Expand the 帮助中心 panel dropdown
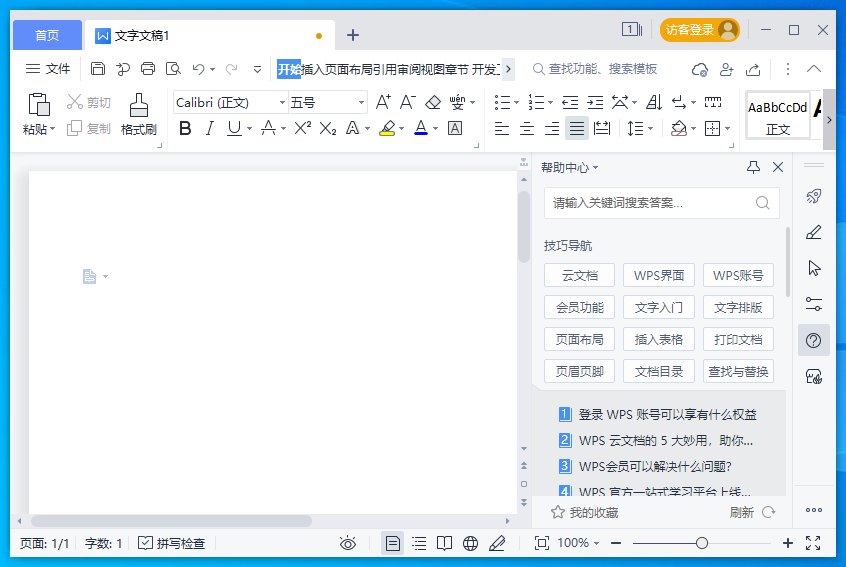Viewport: 846px width, 567px height. coord(596,168)
